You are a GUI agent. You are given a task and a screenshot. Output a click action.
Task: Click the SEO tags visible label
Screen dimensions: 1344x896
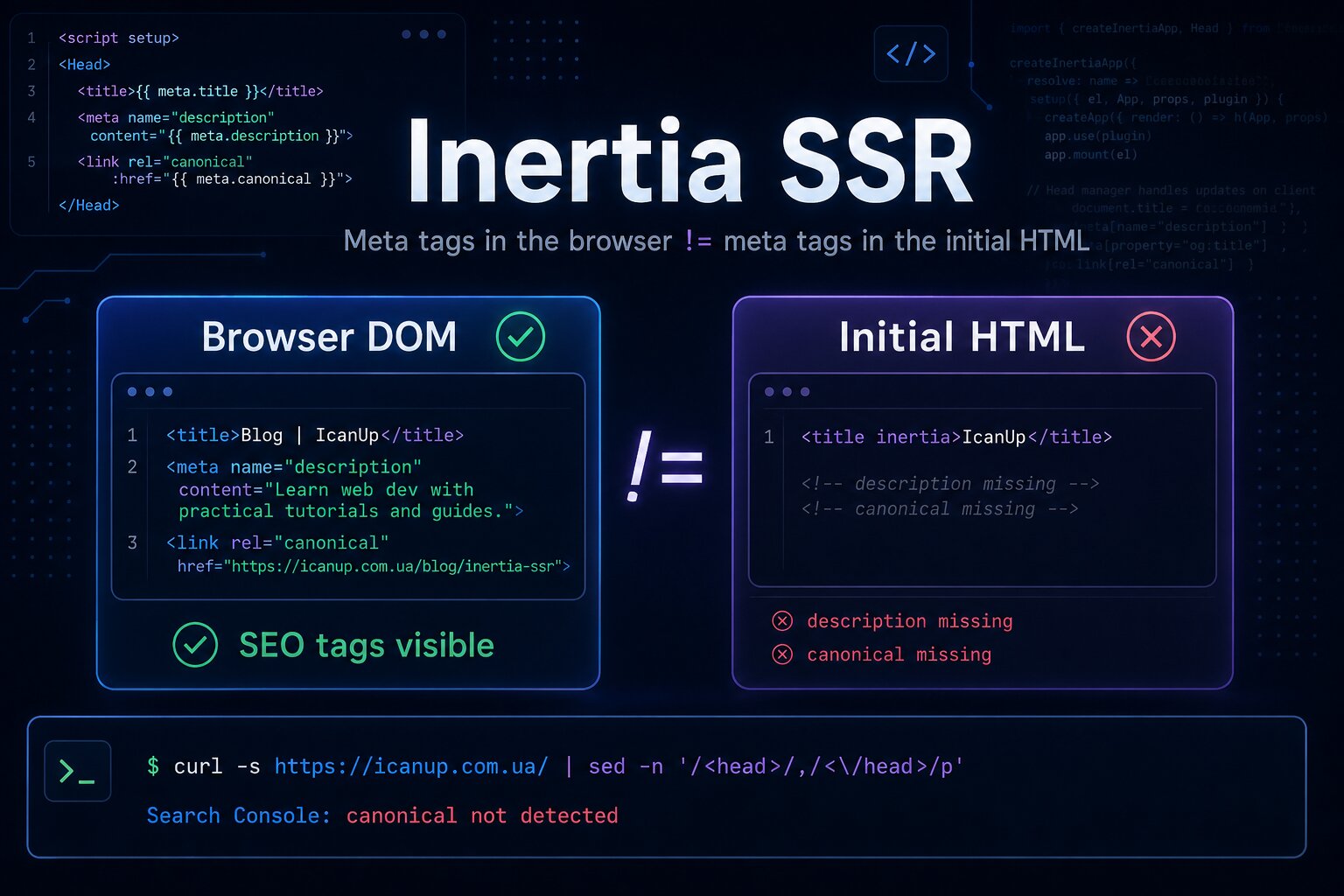point(367,645)
